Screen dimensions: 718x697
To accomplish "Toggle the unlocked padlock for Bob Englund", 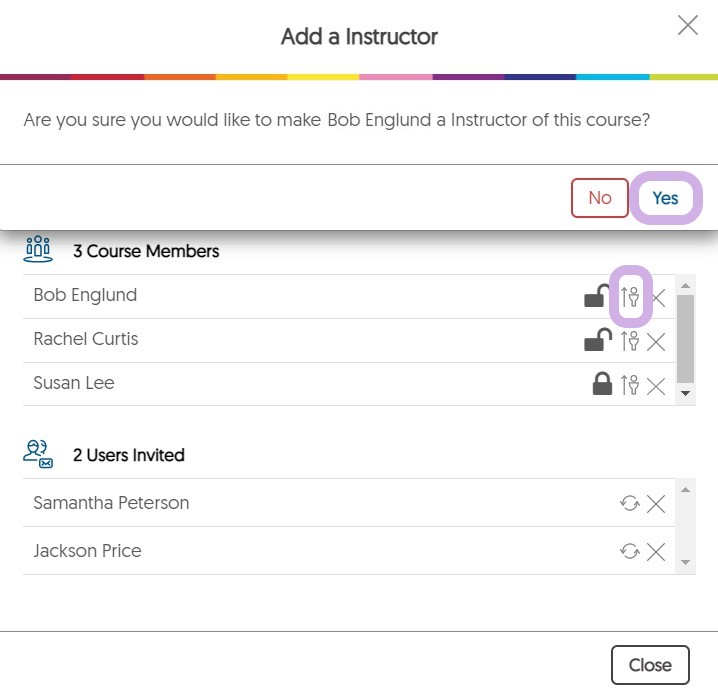I will 597,296.
